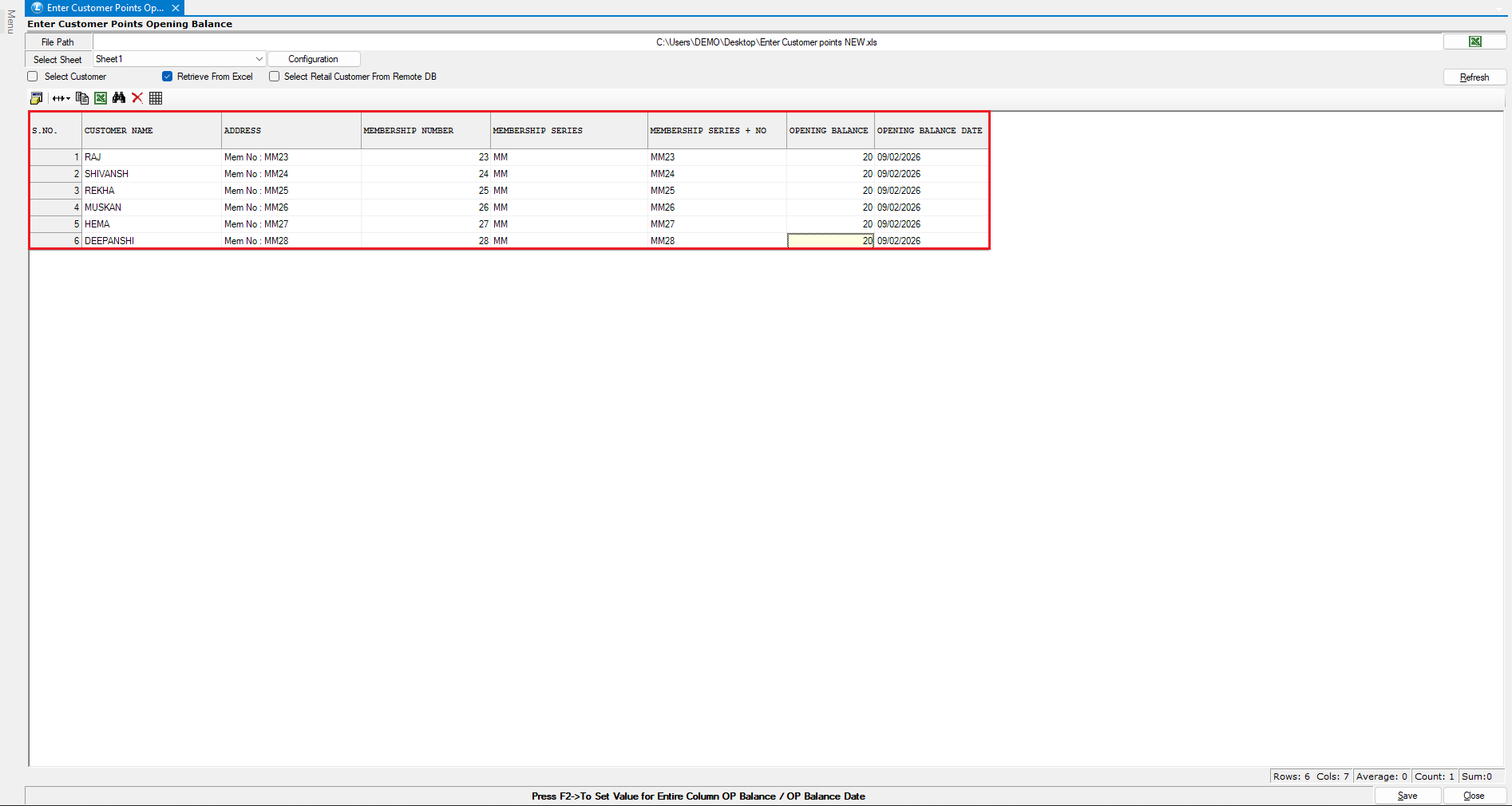
Task: Tick Select Retail Customer From Remote DB
Action: [x=274, y=77]
